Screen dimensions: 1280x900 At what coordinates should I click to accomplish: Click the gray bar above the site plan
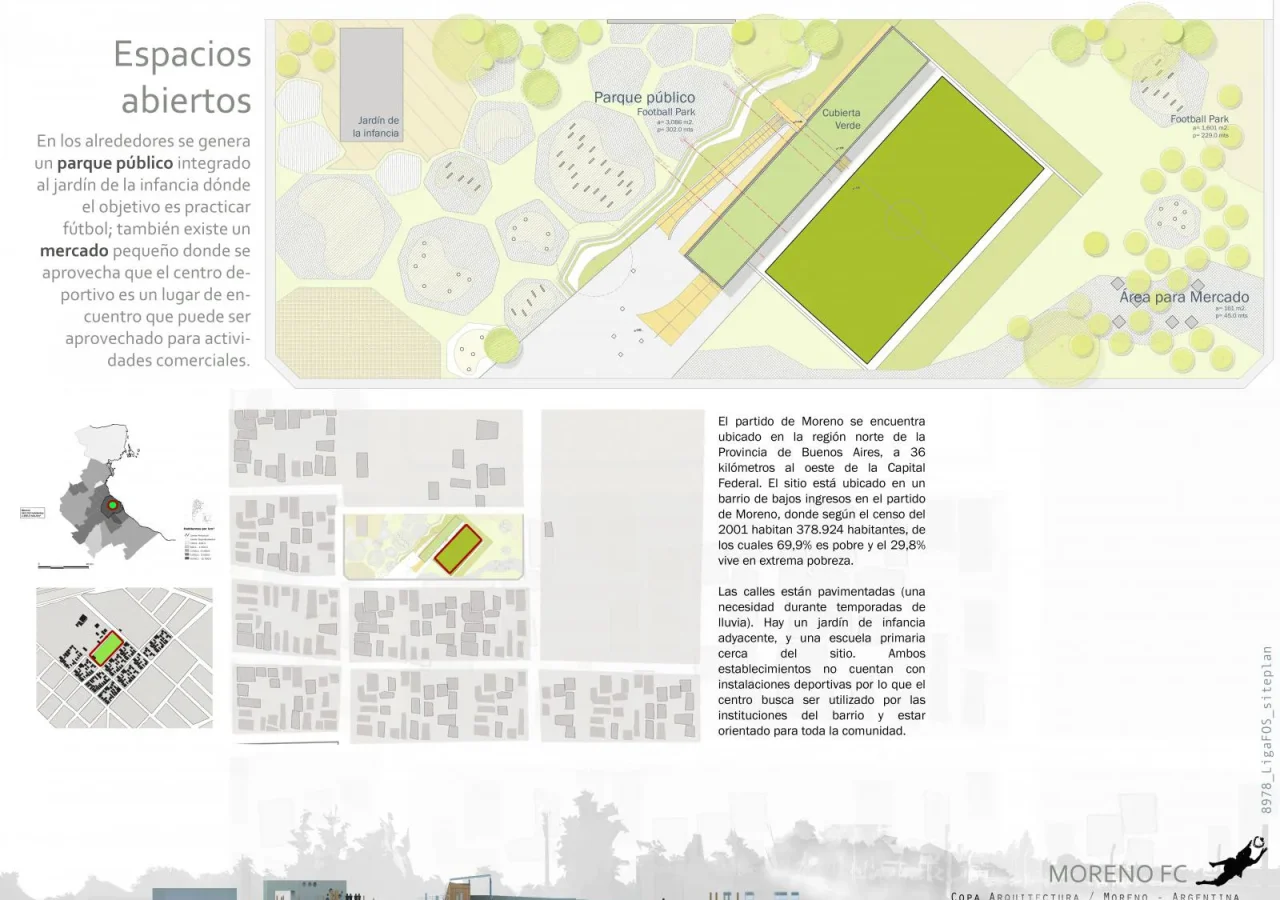[x=656, y=20]
